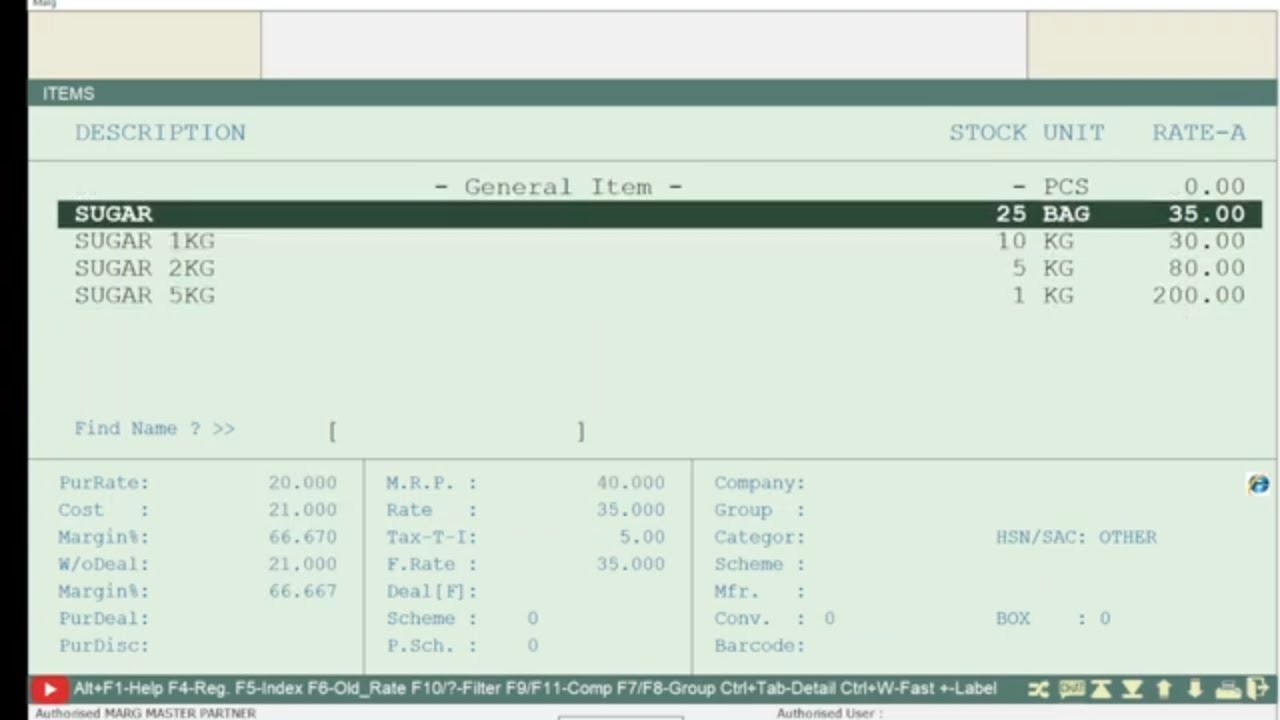This screenshot has width=1280, height=720.
Task: Click the RATE-A column header
Action: coord(1199,133)
